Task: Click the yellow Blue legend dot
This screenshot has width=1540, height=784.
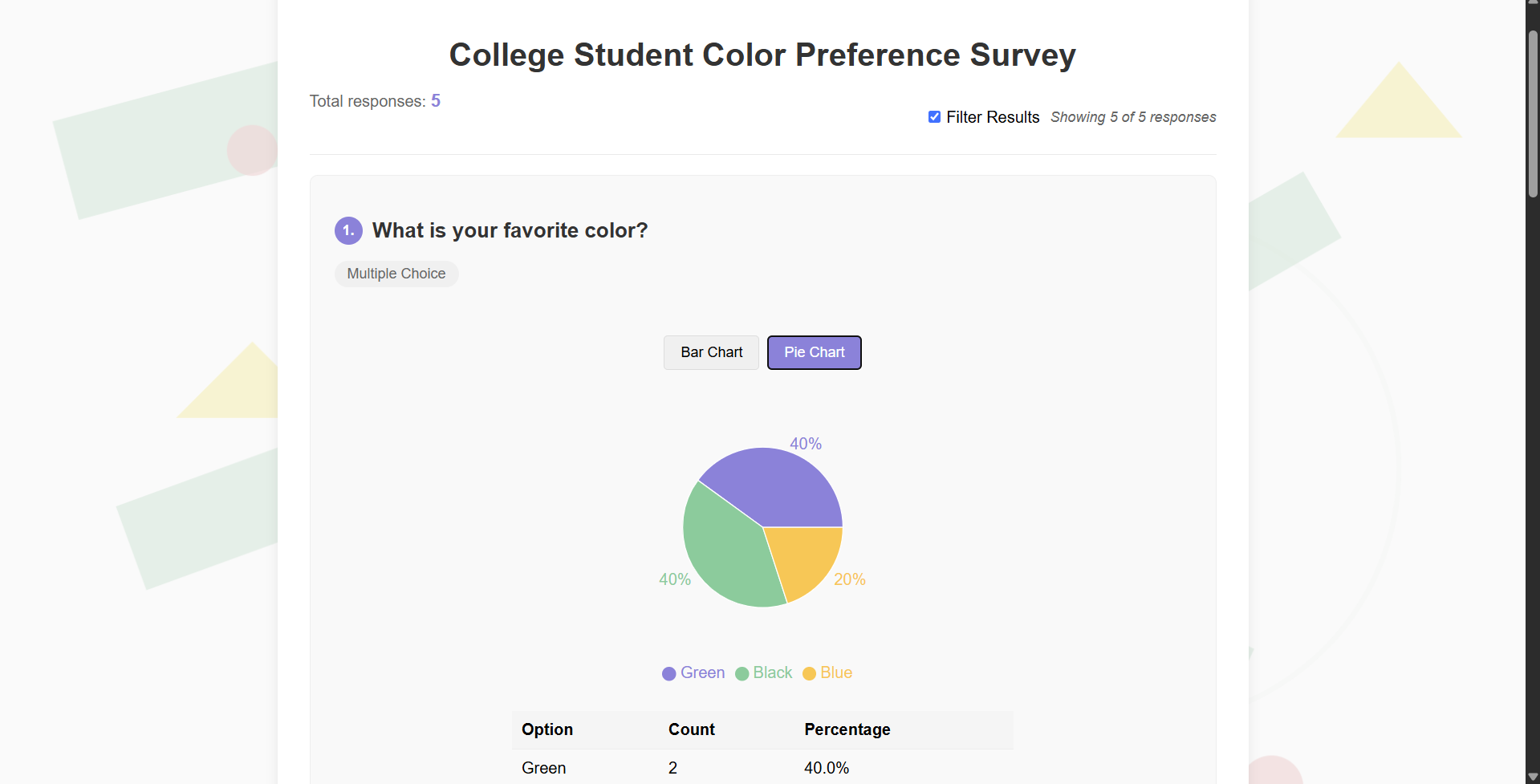Action: pyautogui.click(x=810, y=673)
